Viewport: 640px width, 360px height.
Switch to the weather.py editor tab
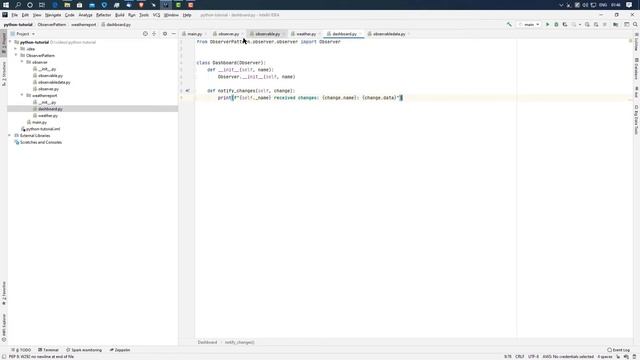(x=306, y=34)
